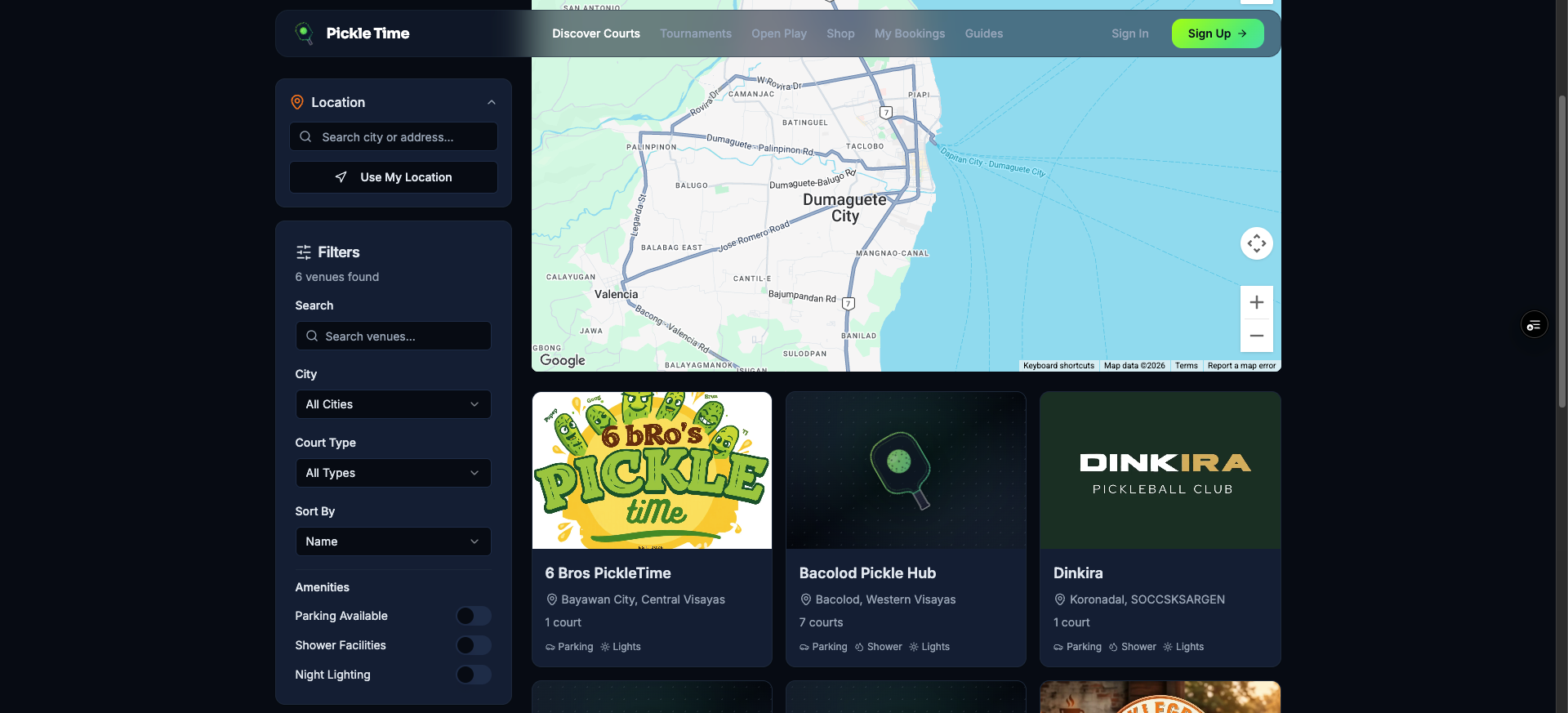Click the magnifier icon in the city search box
The width and height of the screenshot is (1568, 713).
(x=305, y=137)
